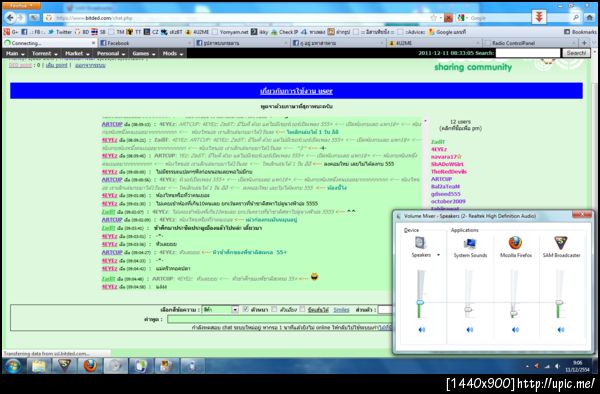Mute the Speakers device in Volume Mixer
Viewport: 600px width, 394px height.
pos(421,329)
